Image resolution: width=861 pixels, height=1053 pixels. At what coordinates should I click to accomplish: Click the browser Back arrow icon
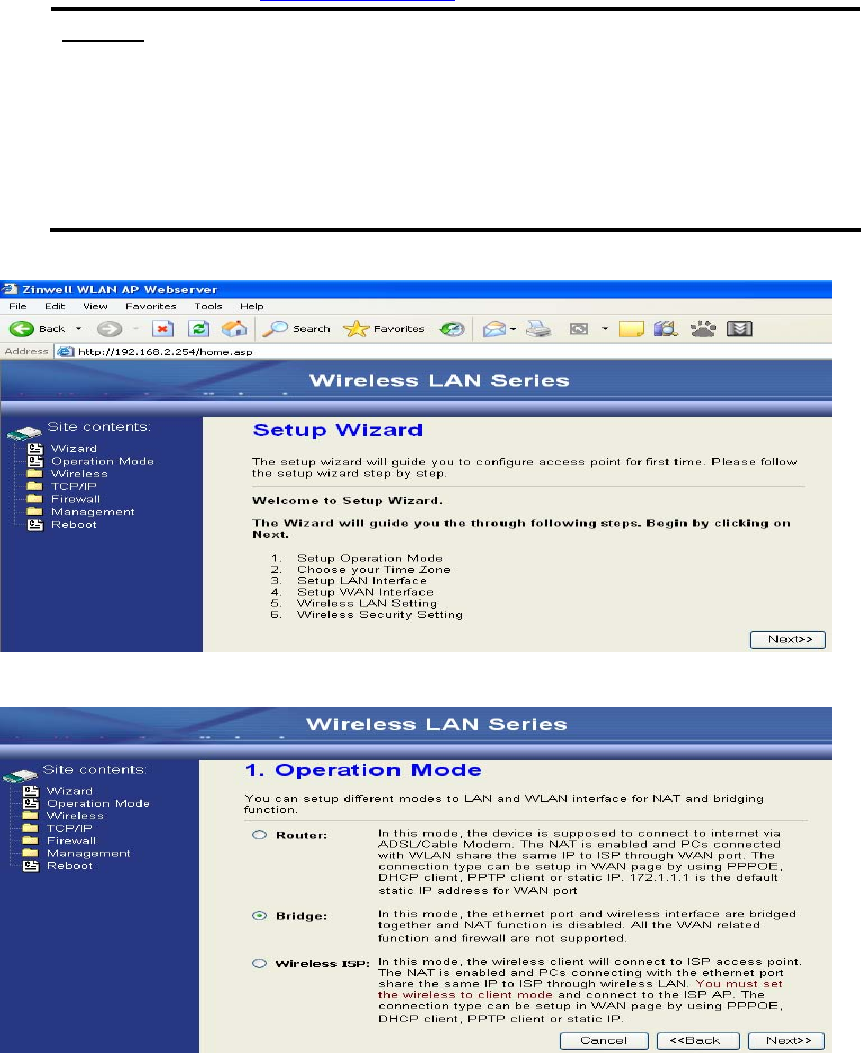[x=21, y=328]
